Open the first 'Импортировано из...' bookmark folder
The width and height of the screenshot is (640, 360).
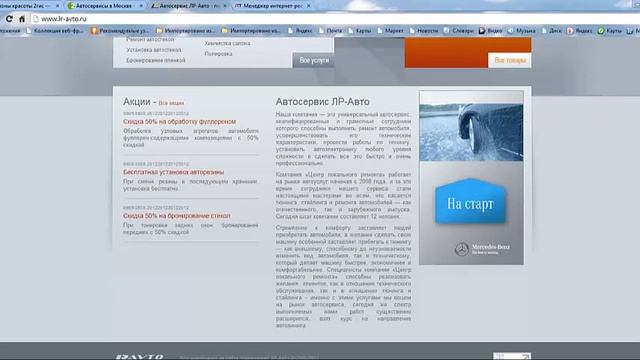click(186, 31)
